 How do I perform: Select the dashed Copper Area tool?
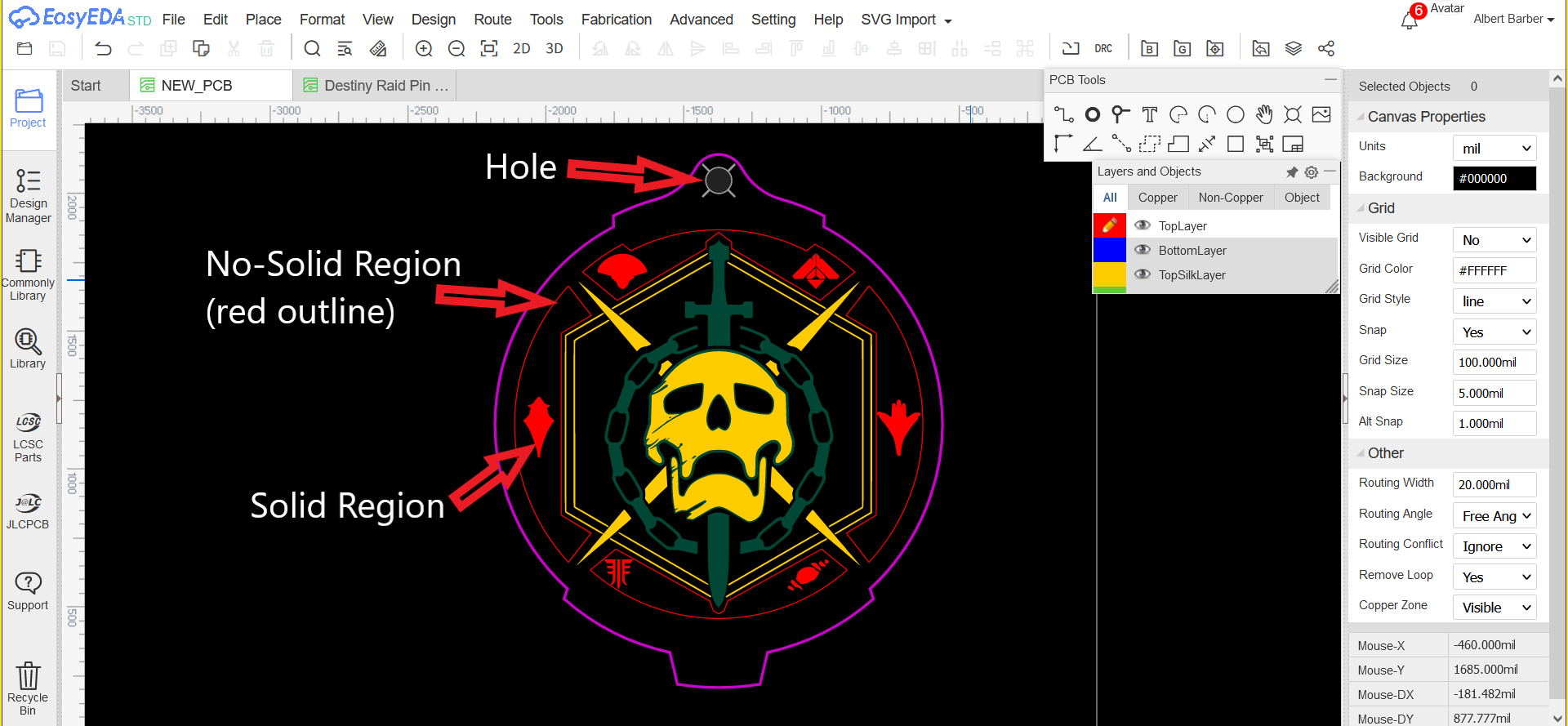point(1150,145)
